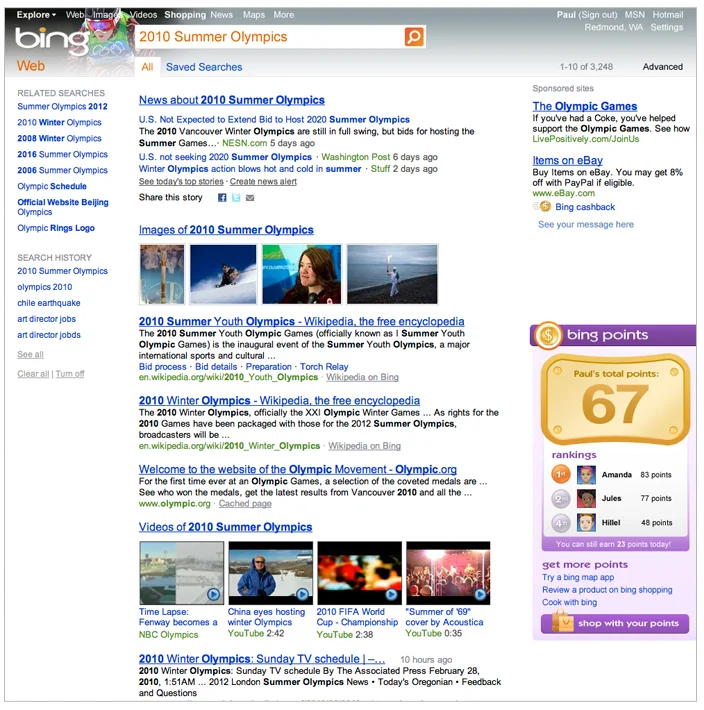The width and height of the screenshot is (704, 710).
Task: Open Settings in the header
Action: click(x=666, y=28)
